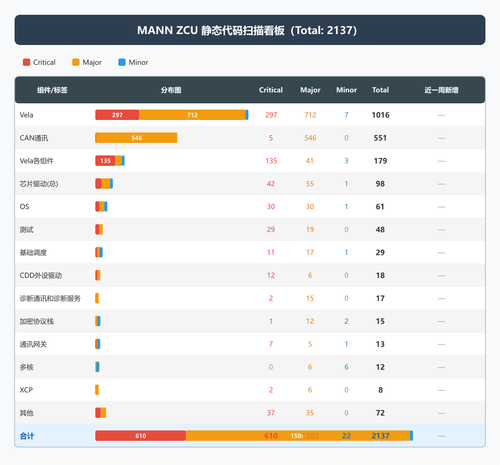The image size is (500, 465).
Task: Select the dashboard title with Total: 2137
Action: click(247, 30)
